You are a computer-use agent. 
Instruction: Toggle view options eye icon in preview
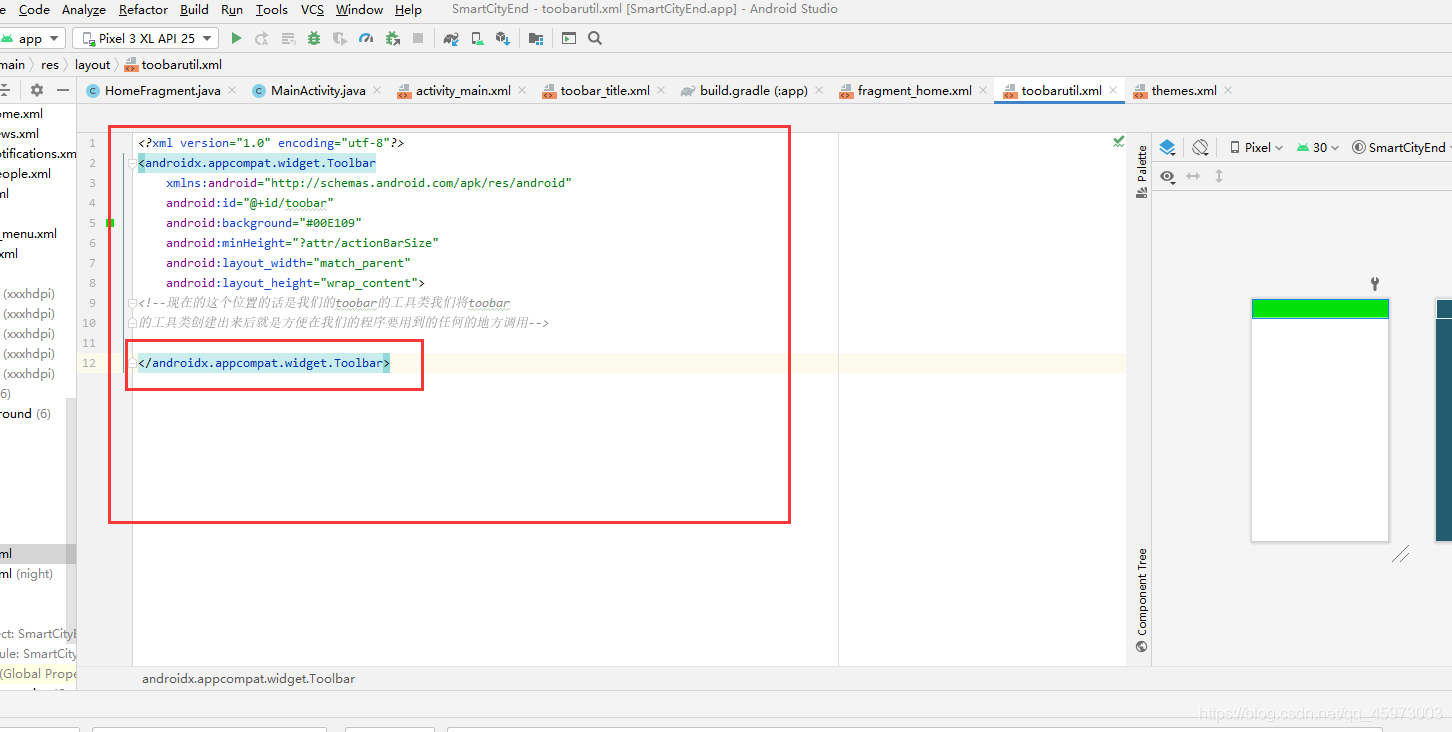click(1167, 176)
